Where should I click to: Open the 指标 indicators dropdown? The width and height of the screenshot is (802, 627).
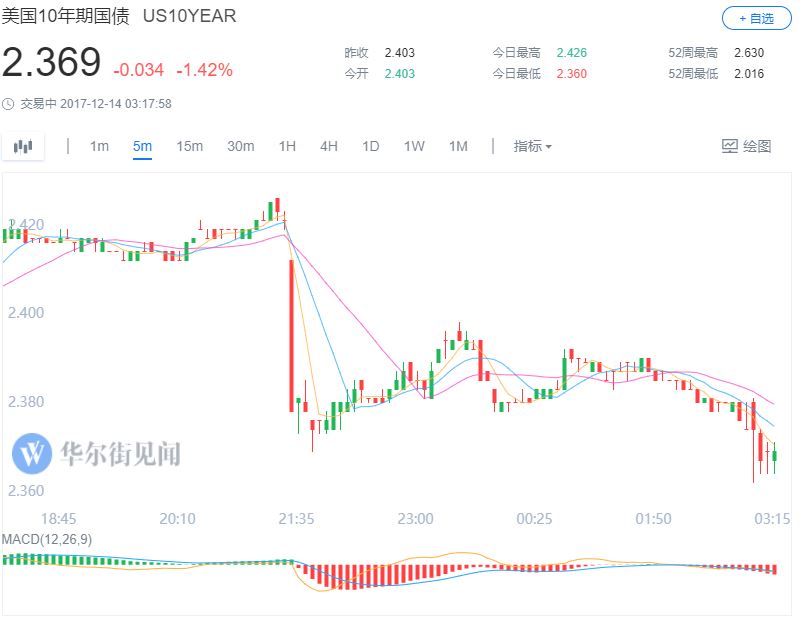532,147
